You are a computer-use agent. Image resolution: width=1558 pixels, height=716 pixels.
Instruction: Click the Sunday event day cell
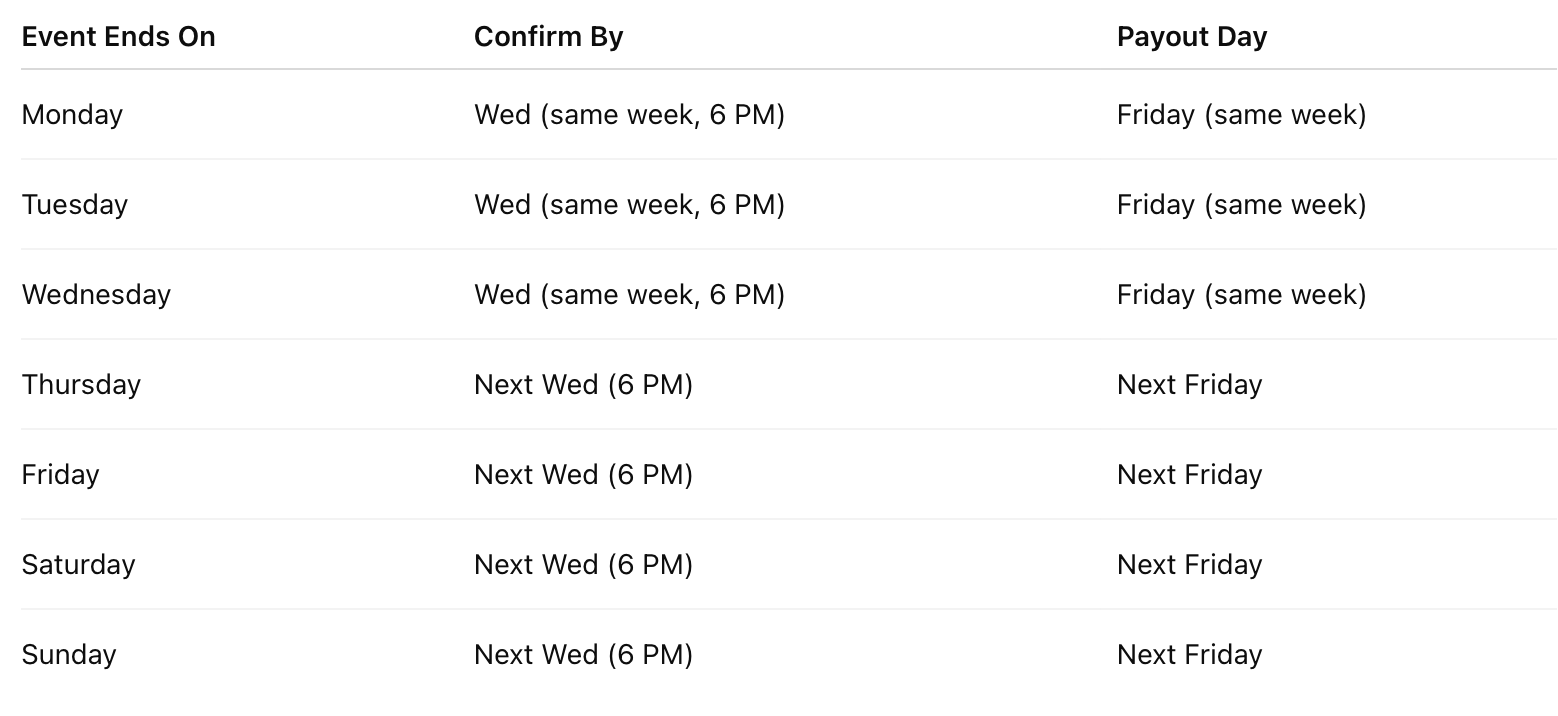point(69,655)
